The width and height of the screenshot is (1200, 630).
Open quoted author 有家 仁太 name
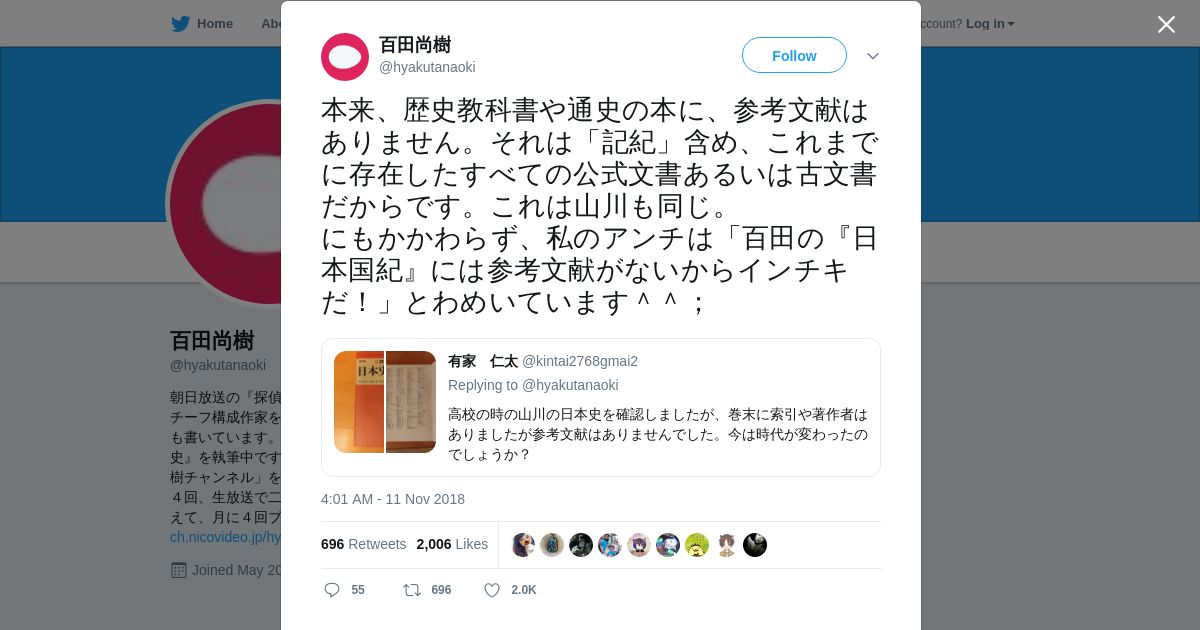pyautogui.click(x=483, y=361)
